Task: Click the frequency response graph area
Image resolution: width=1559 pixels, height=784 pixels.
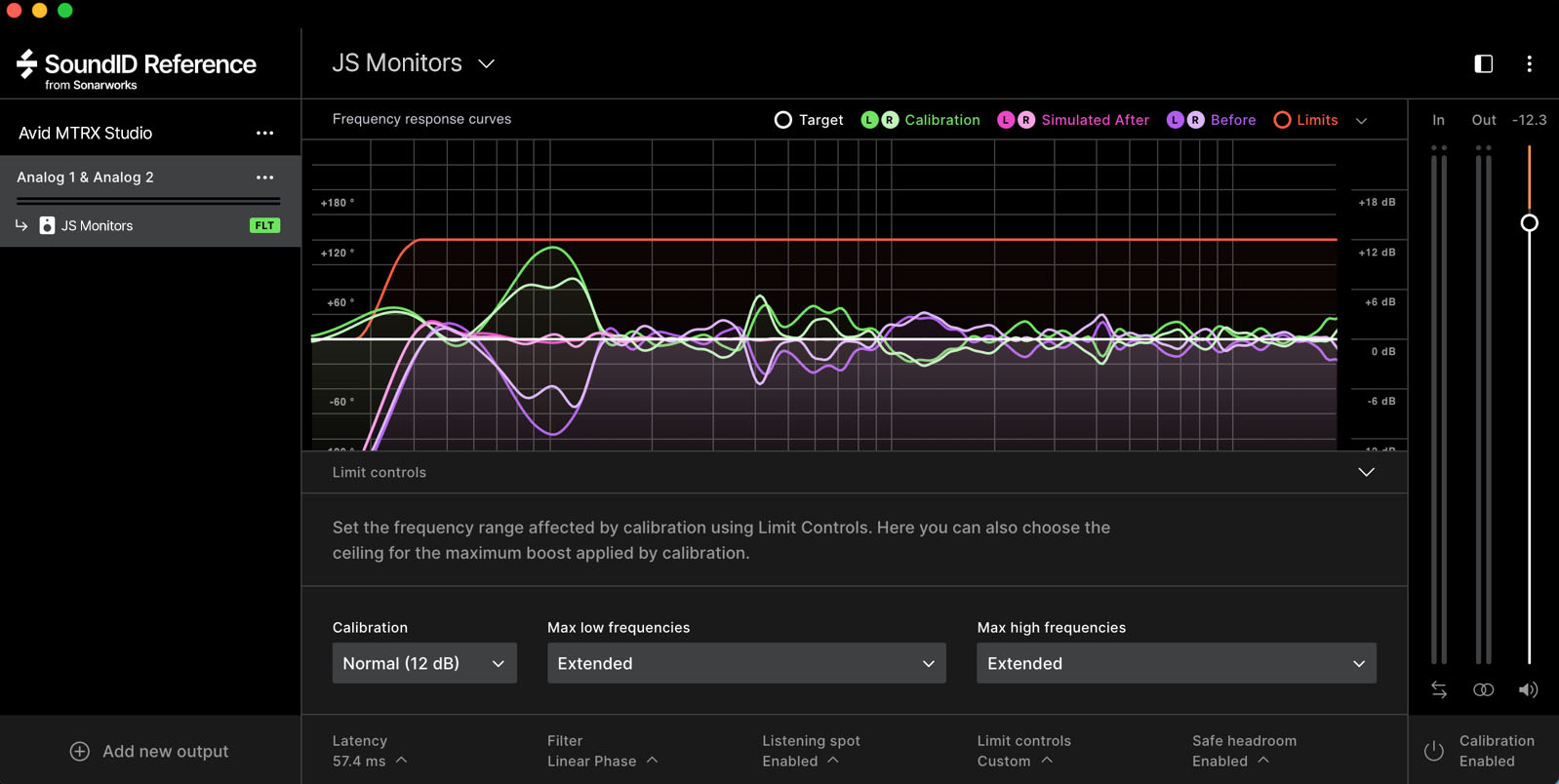Action: pos(824,294)
